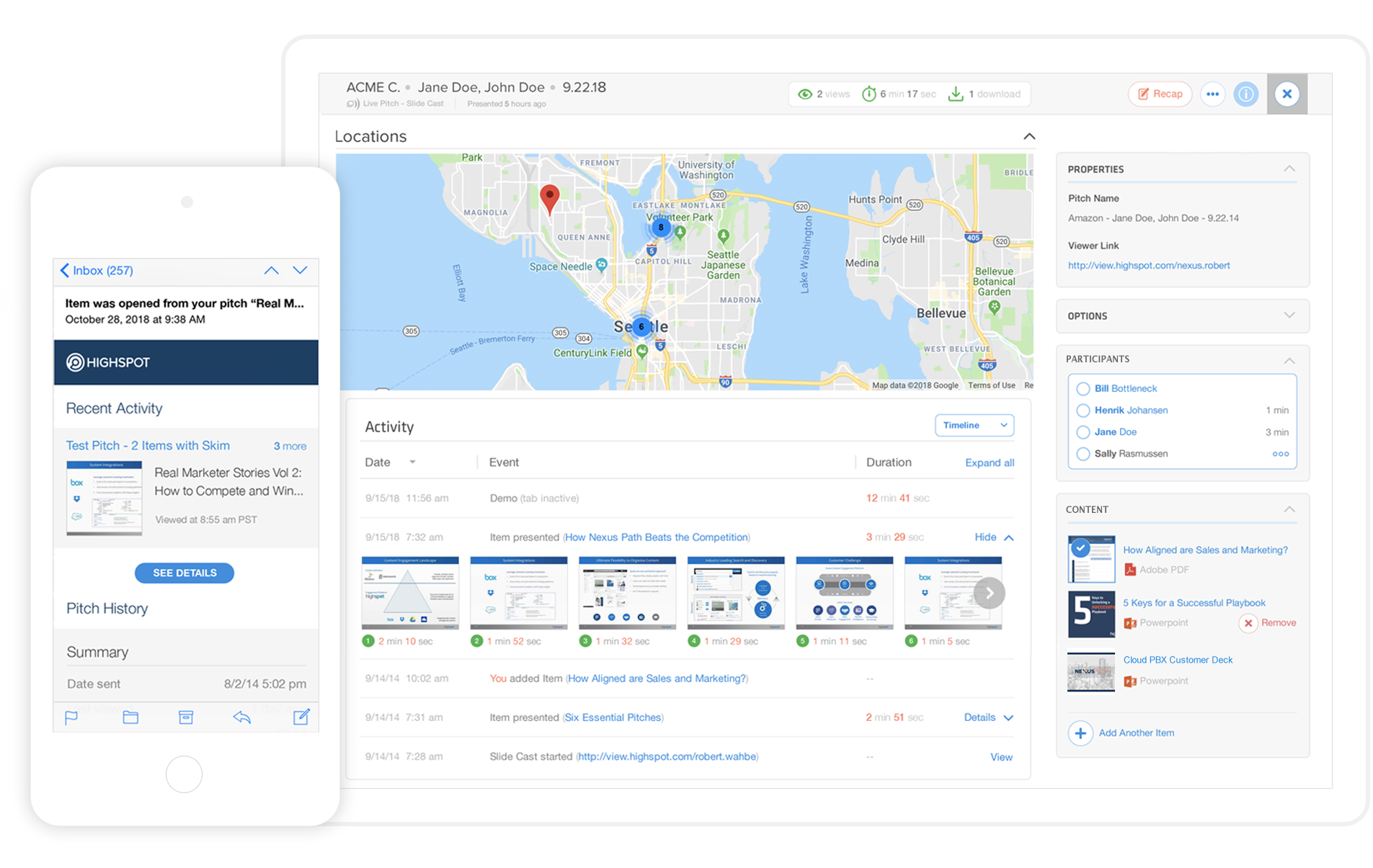Click the Adobe PDF file type icon
Image resolution: width=1373 pixels, height=868 pixels.
tap(1129, 569)
